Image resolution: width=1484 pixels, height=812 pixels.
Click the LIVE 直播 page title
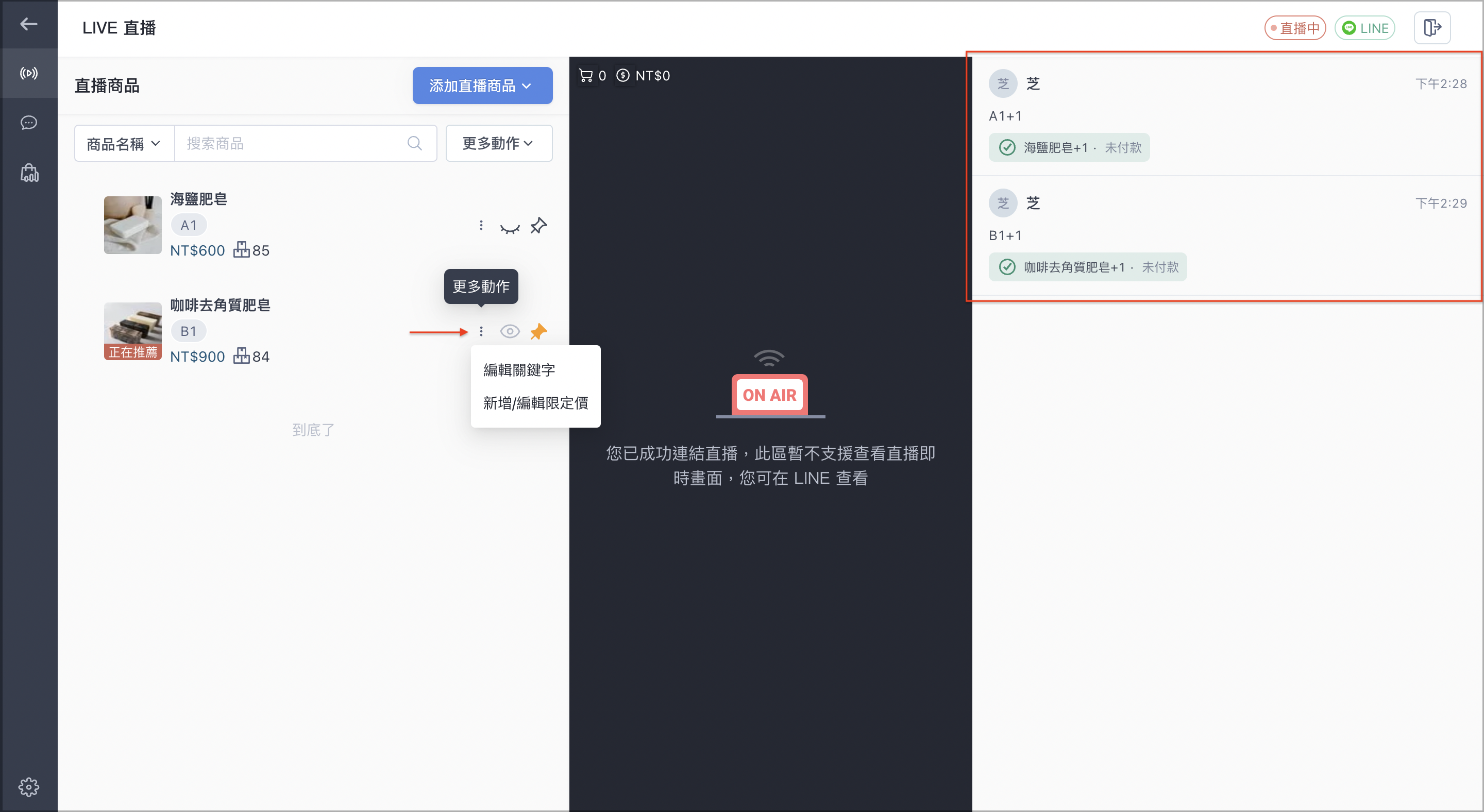click(x=119, y=28)
